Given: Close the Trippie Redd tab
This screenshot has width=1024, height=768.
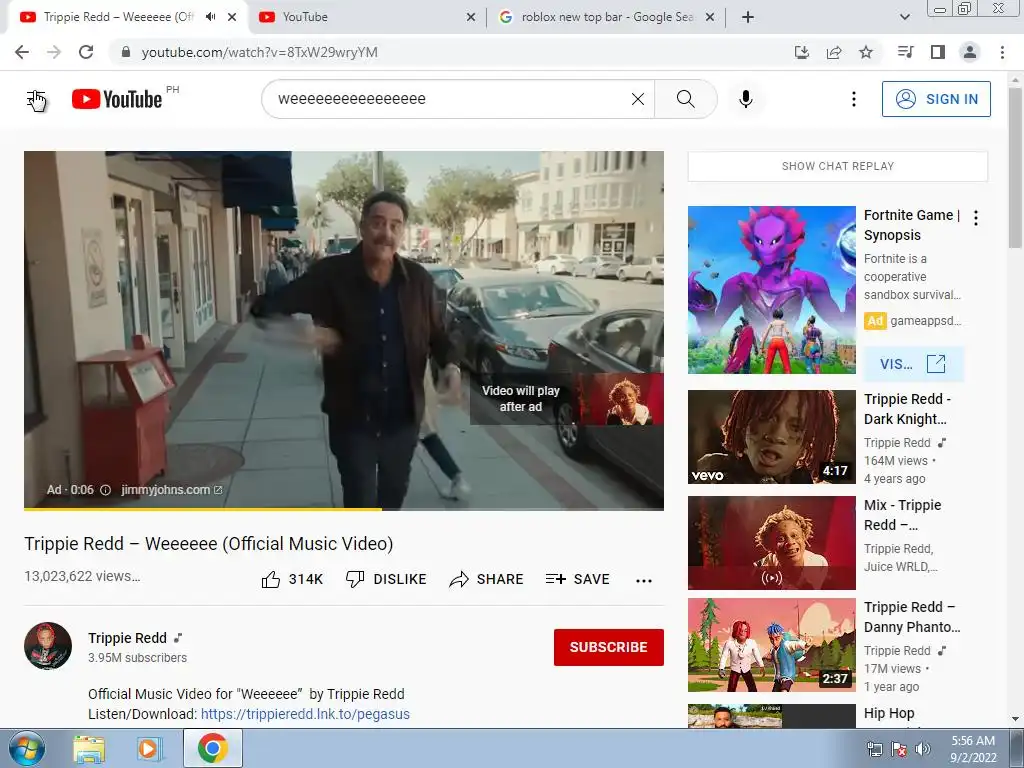Looking at the screenshot, I should (232, 17).
